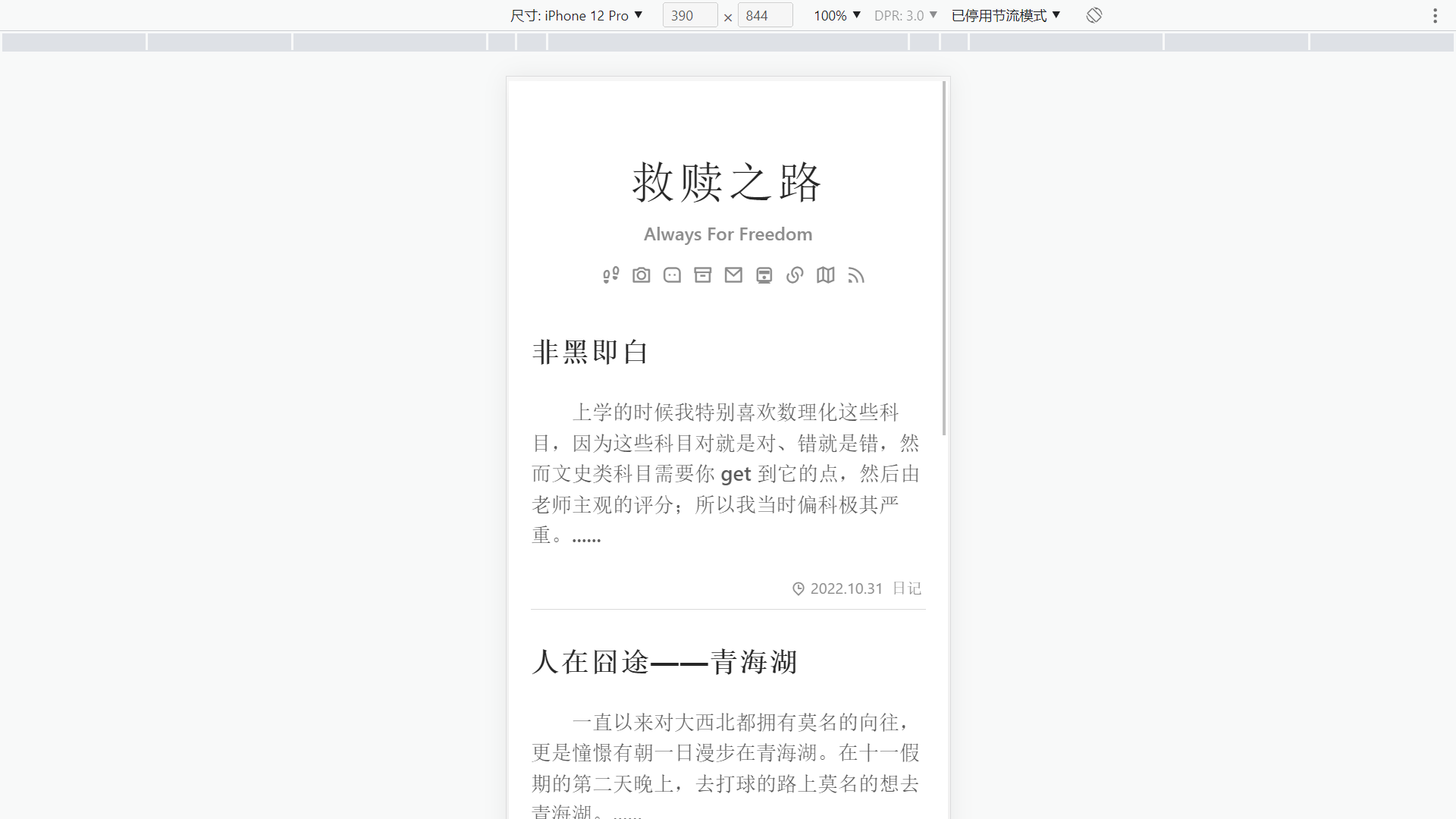The image size is (1456, 819).
Task: Open the chain links icon
Action: pyautogui.click(x=795, y=275)
